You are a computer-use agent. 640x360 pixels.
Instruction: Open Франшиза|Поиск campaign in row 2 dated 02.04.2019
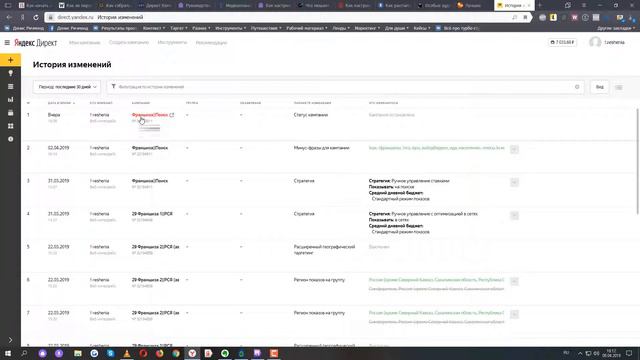150,148
